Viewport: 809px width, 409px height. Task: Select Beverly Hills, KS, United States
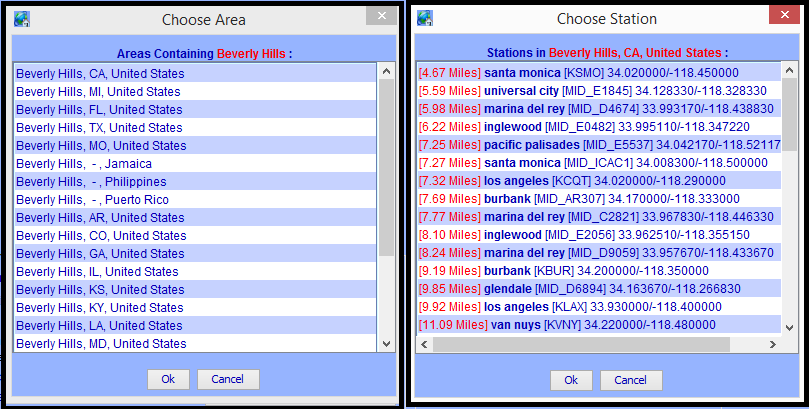[196, 290]
